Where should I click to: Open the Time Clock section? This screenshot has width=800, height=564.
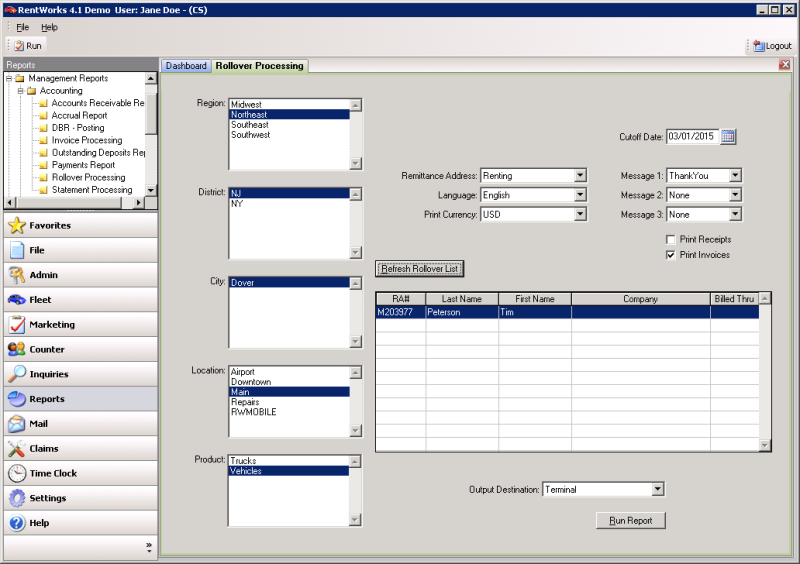click(x=81, y=473)
